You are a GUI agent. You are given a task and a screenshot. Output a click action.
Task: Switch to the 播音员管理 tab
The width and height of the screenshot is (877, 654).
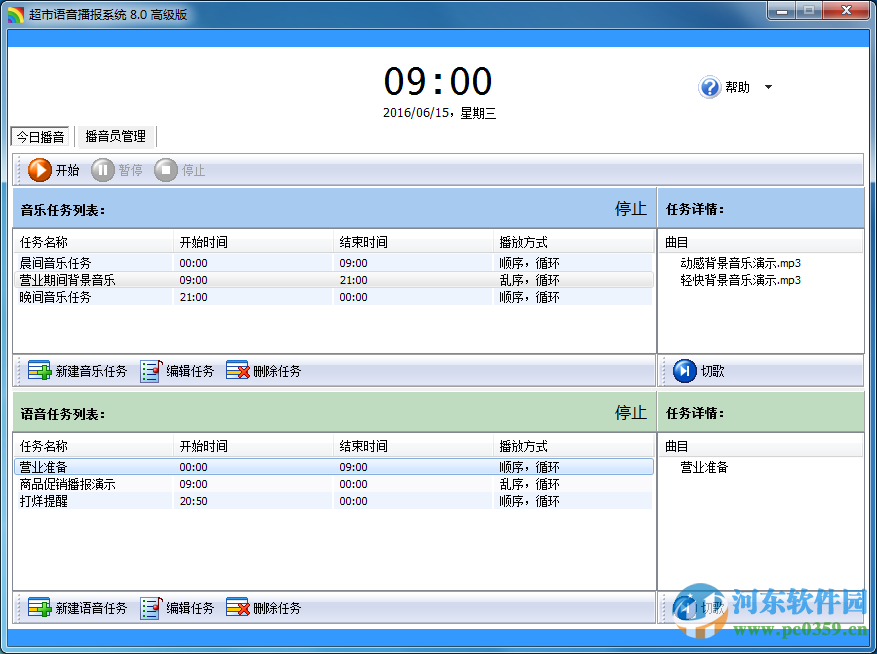pos(115,137)
